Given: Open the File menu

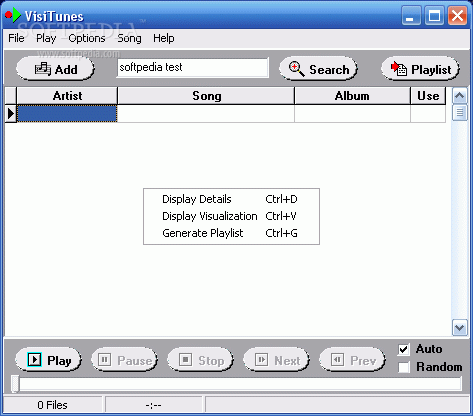Looking at the screenshot, I should point(16,38).
